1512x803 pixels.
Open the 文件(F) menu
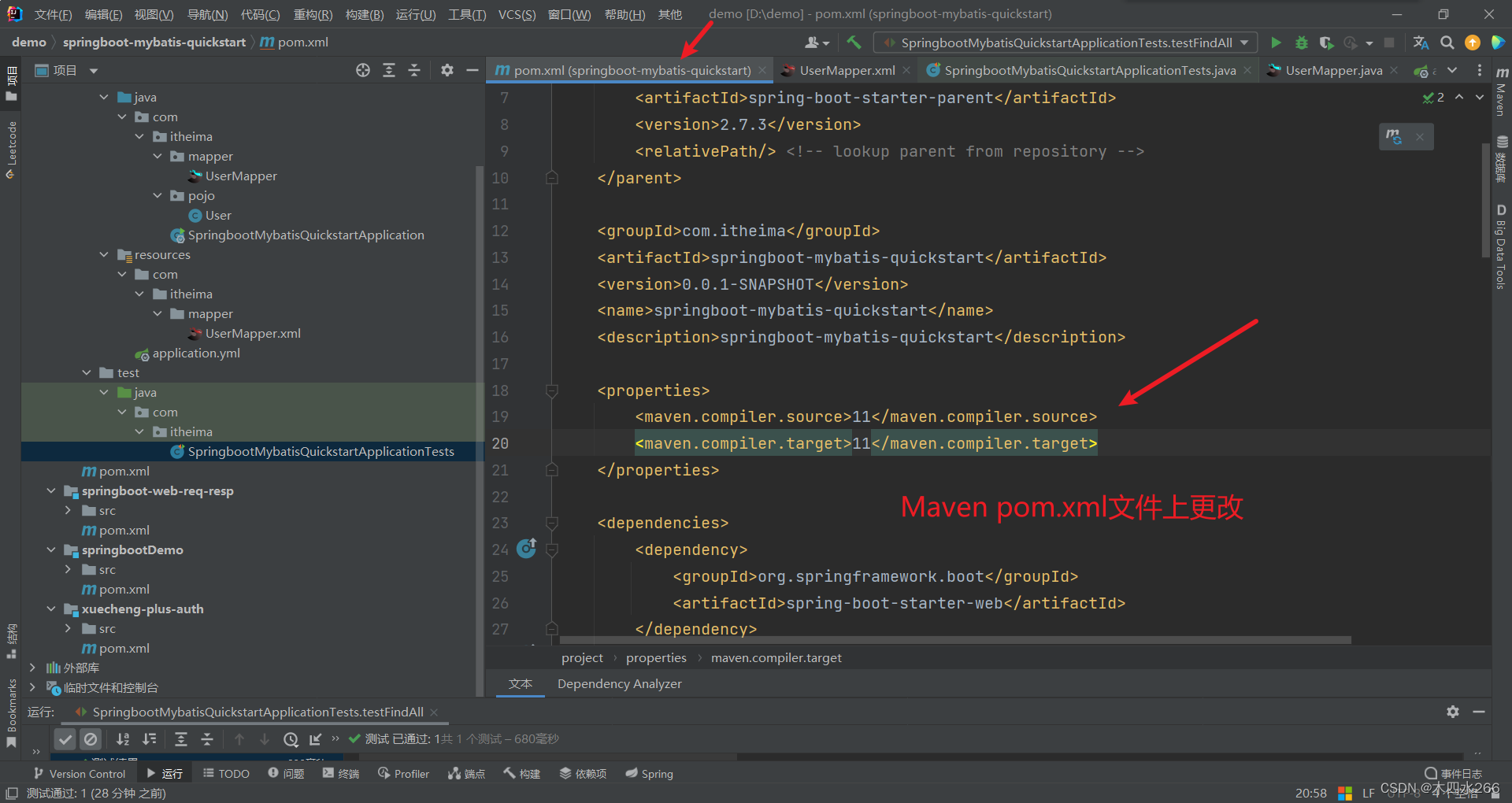[x=53, y=14]
